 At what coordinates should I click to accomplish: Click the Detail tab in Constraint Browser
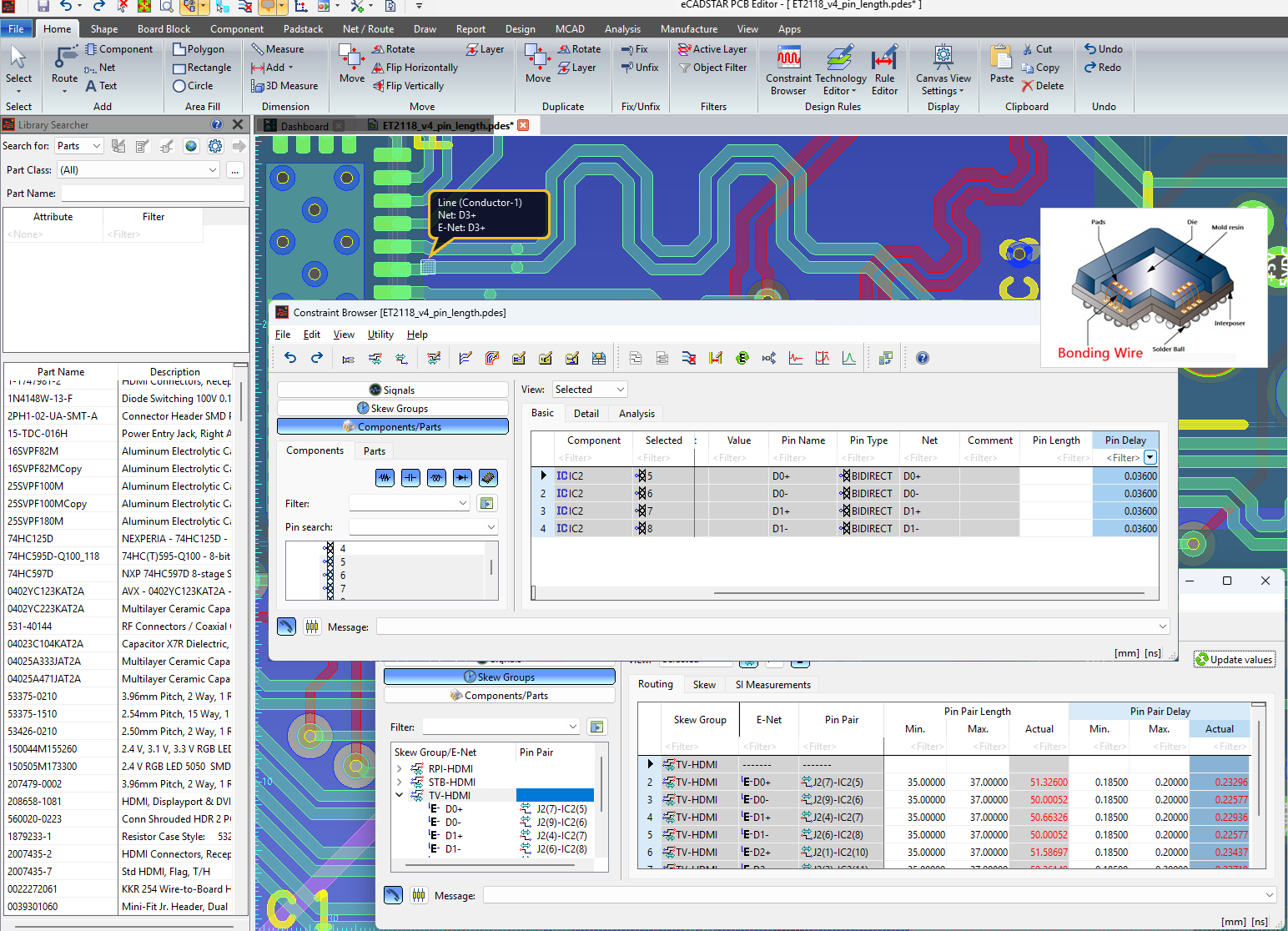[x=586, y=414]
